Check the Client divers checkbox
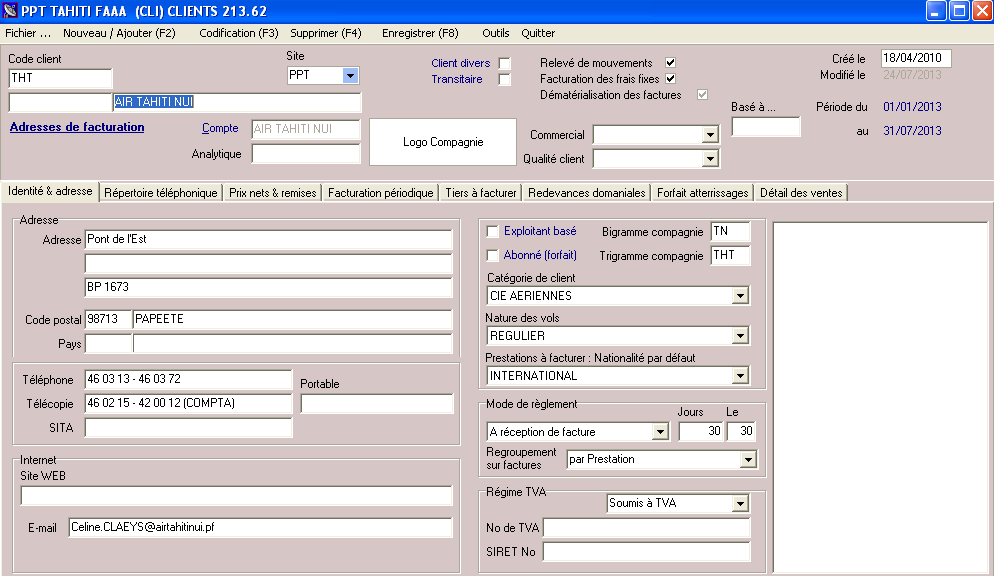The height and width of the screenshot is (576, 994). (504, 64)
